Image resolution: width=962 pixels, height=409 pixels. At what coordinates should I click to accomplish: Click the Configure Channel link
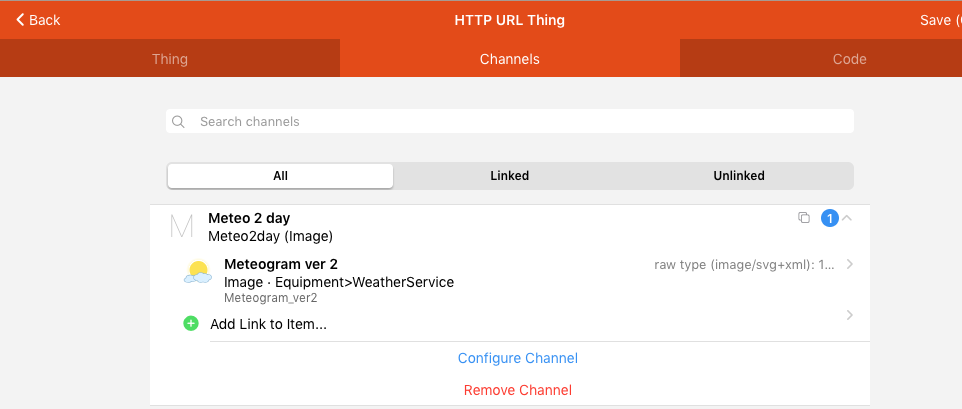[517, 358]
